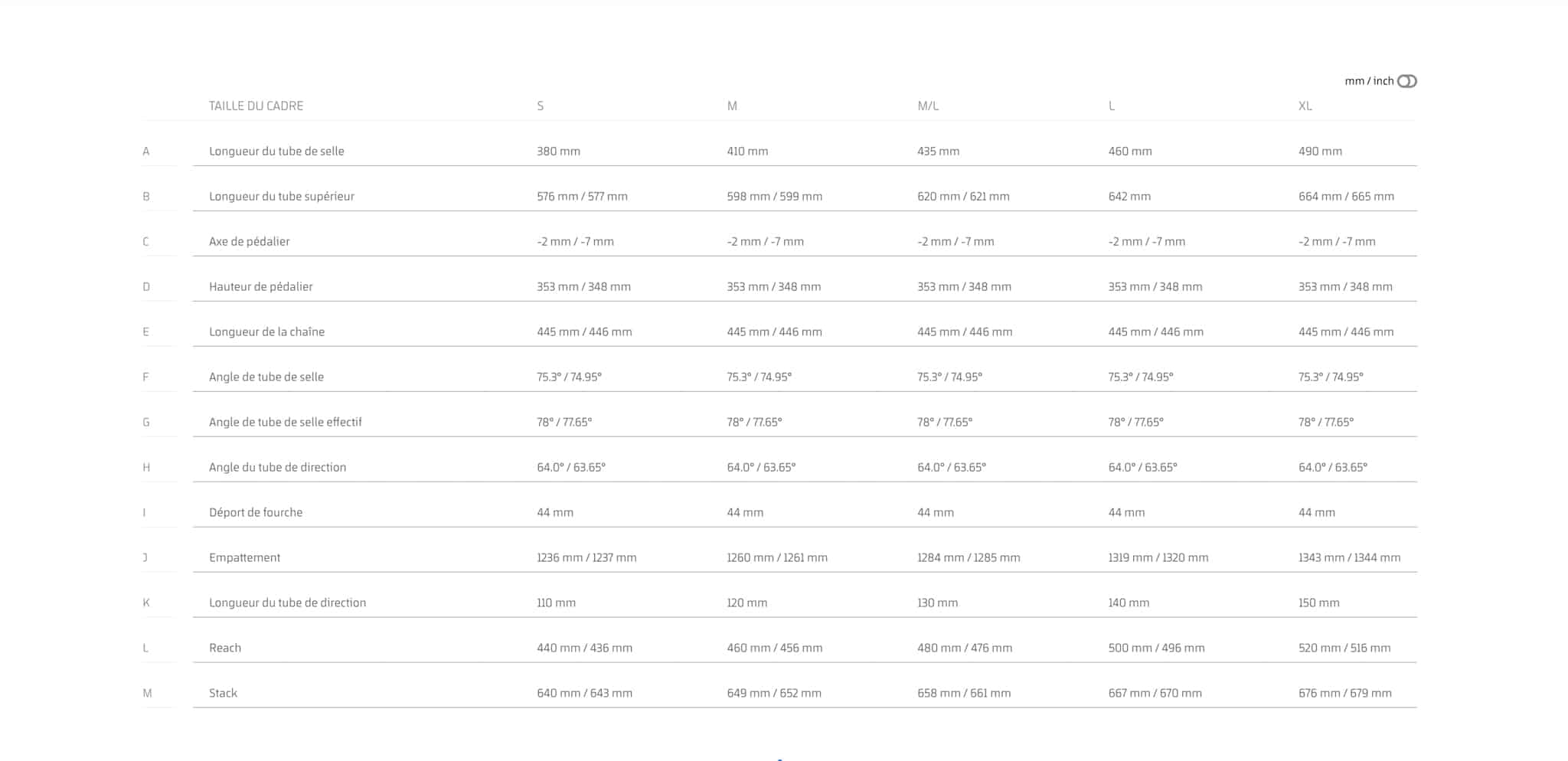Click the S frame size column header
Image resolution: width=1568 pixels, height=761 pixels.
coord(541,106)
